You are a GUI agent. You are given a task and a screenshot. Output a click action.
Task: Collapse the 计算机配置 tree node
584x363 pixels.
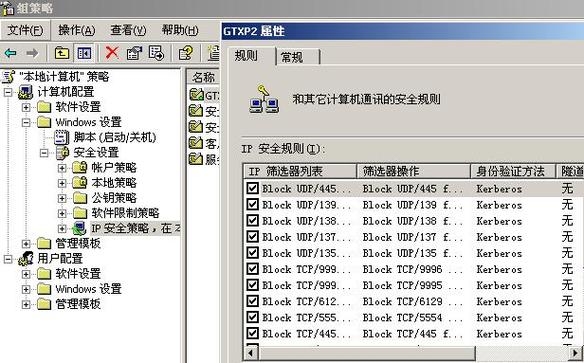8,92
